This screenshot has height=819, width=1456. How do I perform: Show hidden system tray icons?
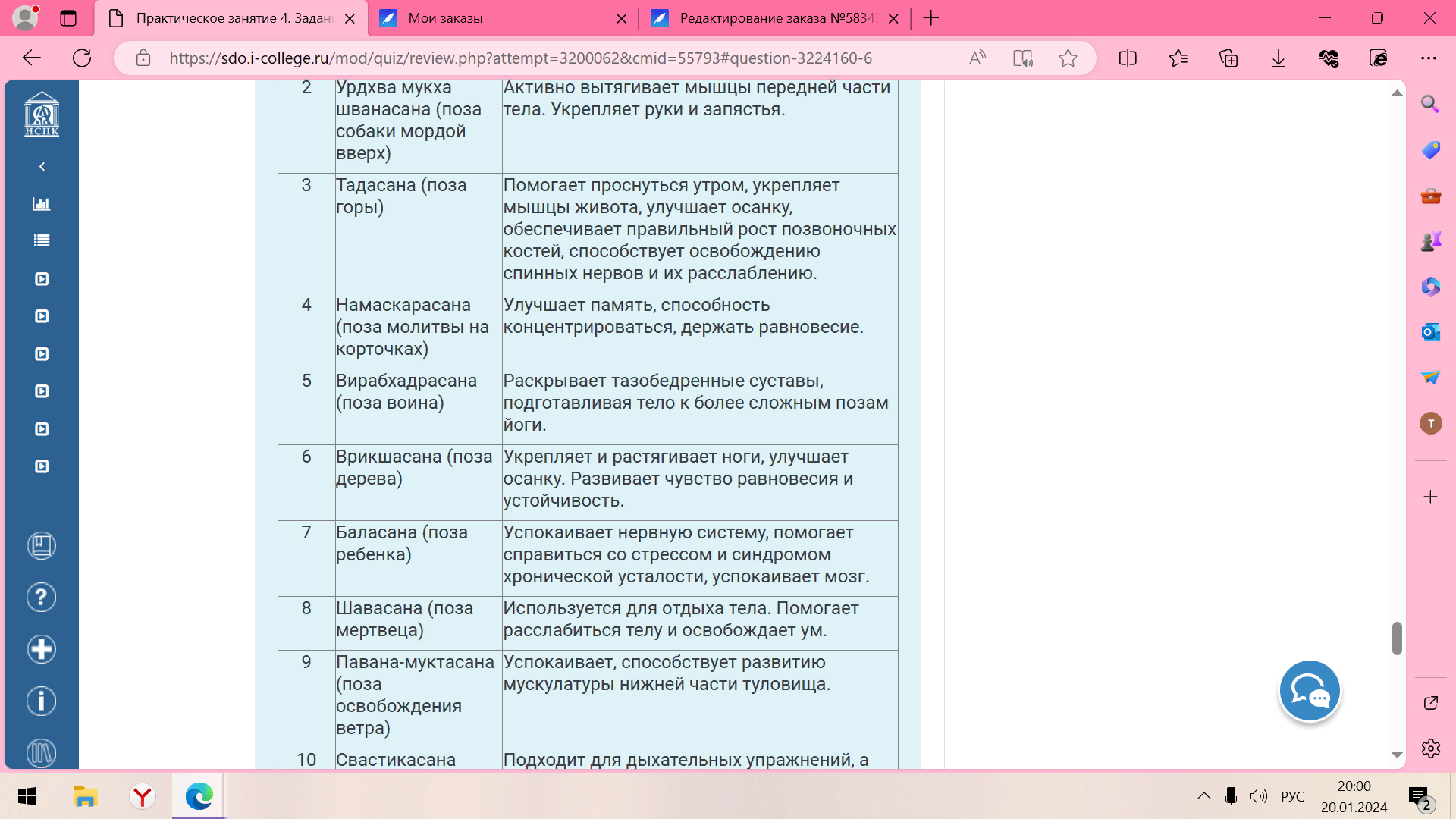1203,796
